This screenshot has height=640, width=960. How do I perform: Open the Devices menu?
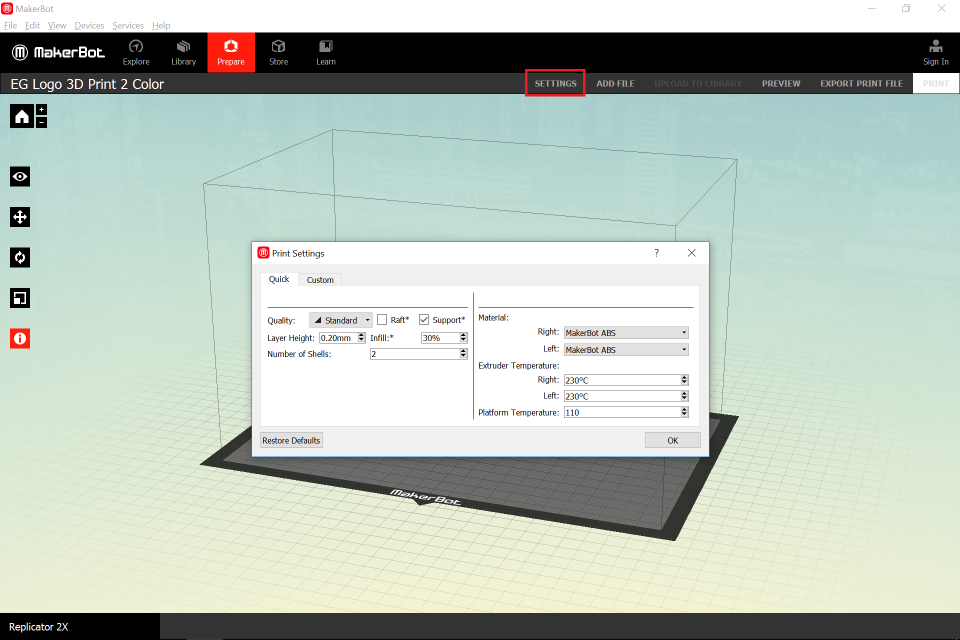click(x=89, y=26)
